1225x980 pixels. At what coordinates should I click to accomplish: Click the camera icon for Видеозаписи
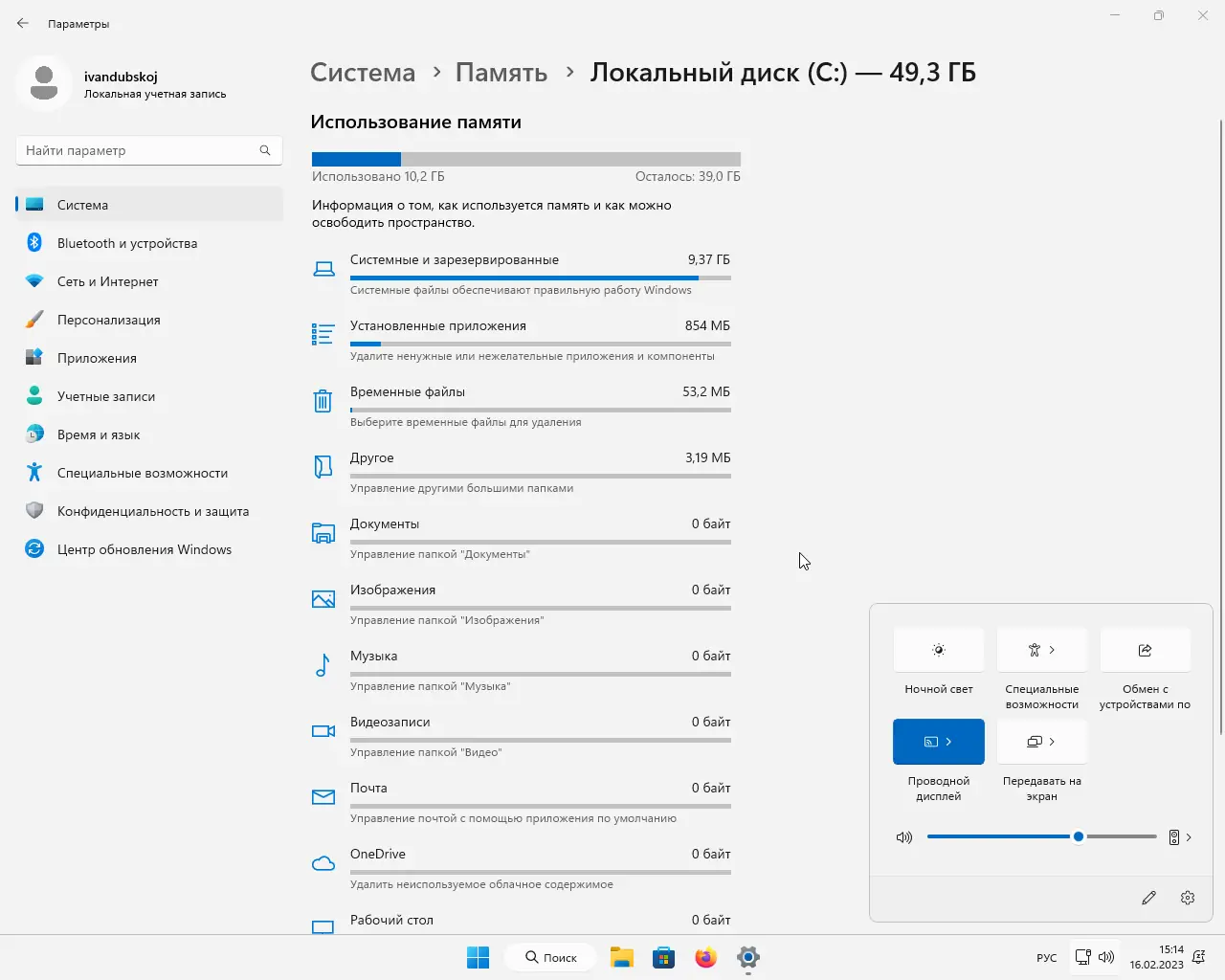tap(323, 730)
